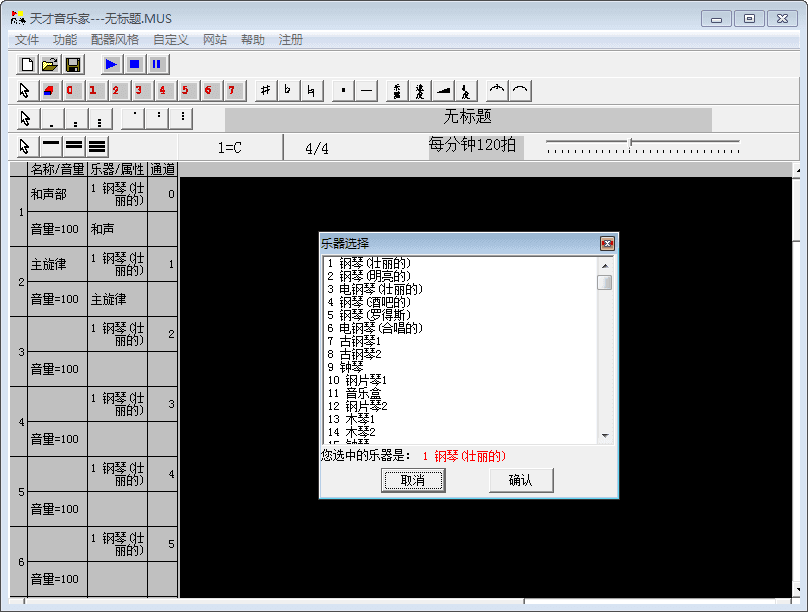
Task: Open the 功能 menu
Action: [x=64, y=40]
